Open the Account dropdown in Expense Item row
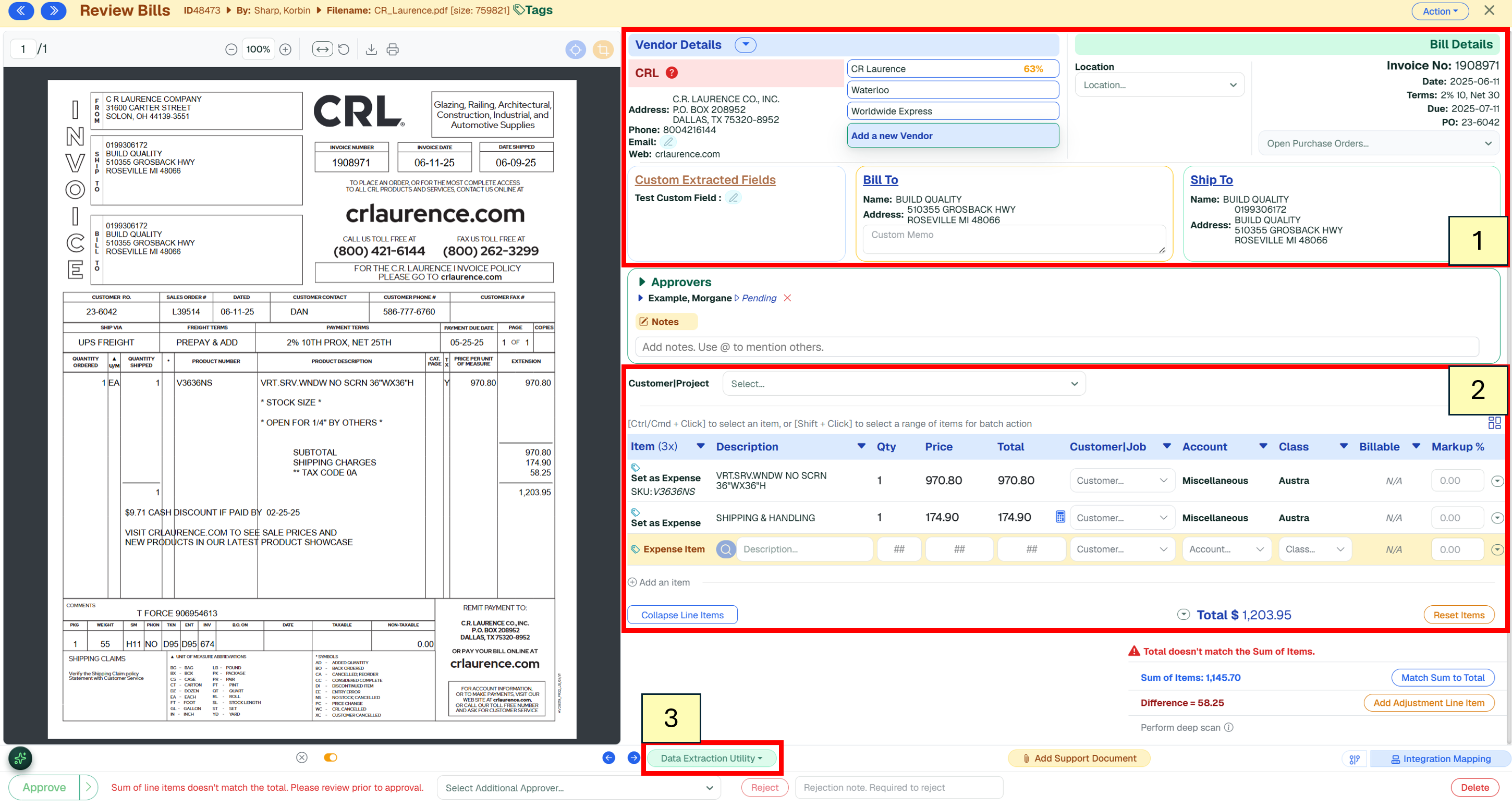This screenshot has width=1512, height=807. click(1226, 549)
